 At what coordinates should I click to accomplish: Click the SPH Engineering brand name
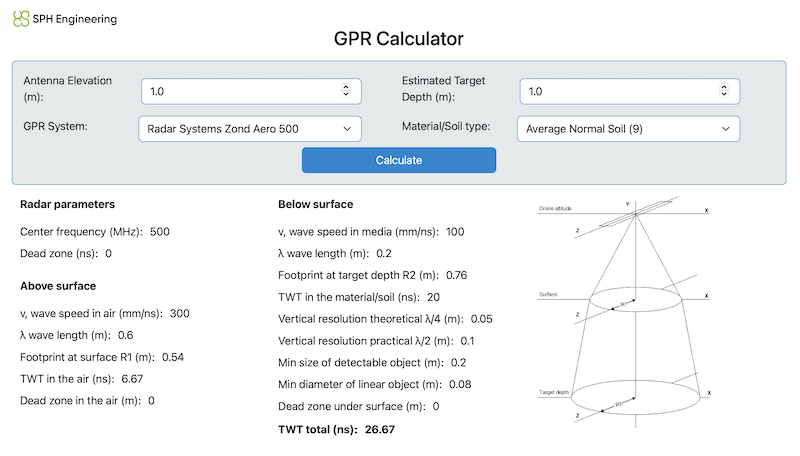click(75, 19)
